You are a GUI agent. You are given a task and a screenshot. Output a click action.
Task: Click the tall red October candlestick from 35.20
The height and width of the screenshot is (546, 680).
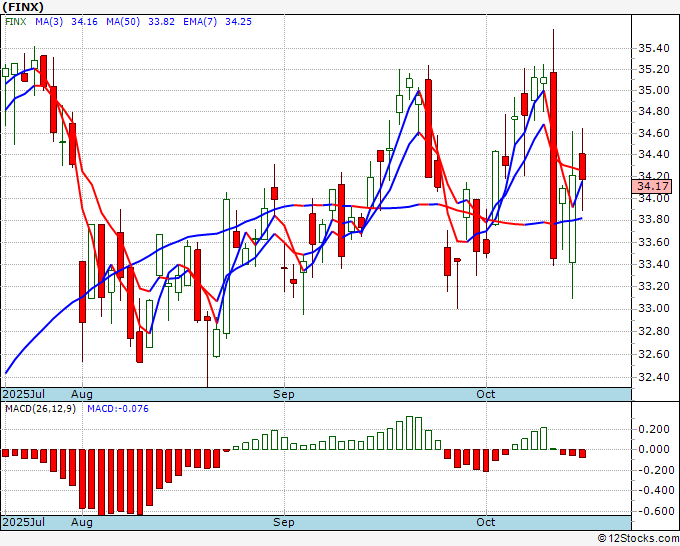point(553,165)
